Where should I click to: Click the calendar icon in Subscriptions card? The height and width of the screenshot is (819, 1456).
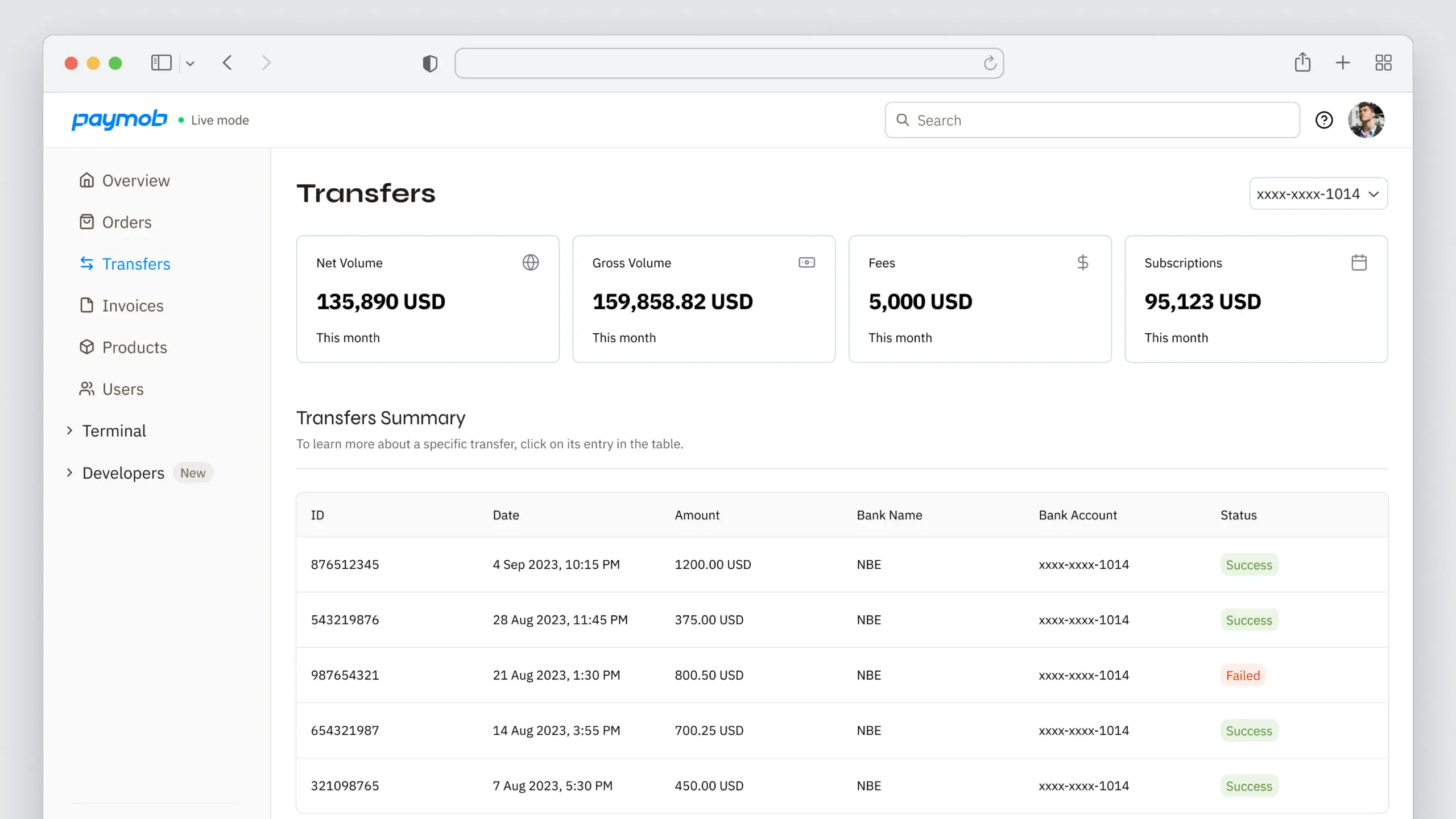click(1359, 262)
